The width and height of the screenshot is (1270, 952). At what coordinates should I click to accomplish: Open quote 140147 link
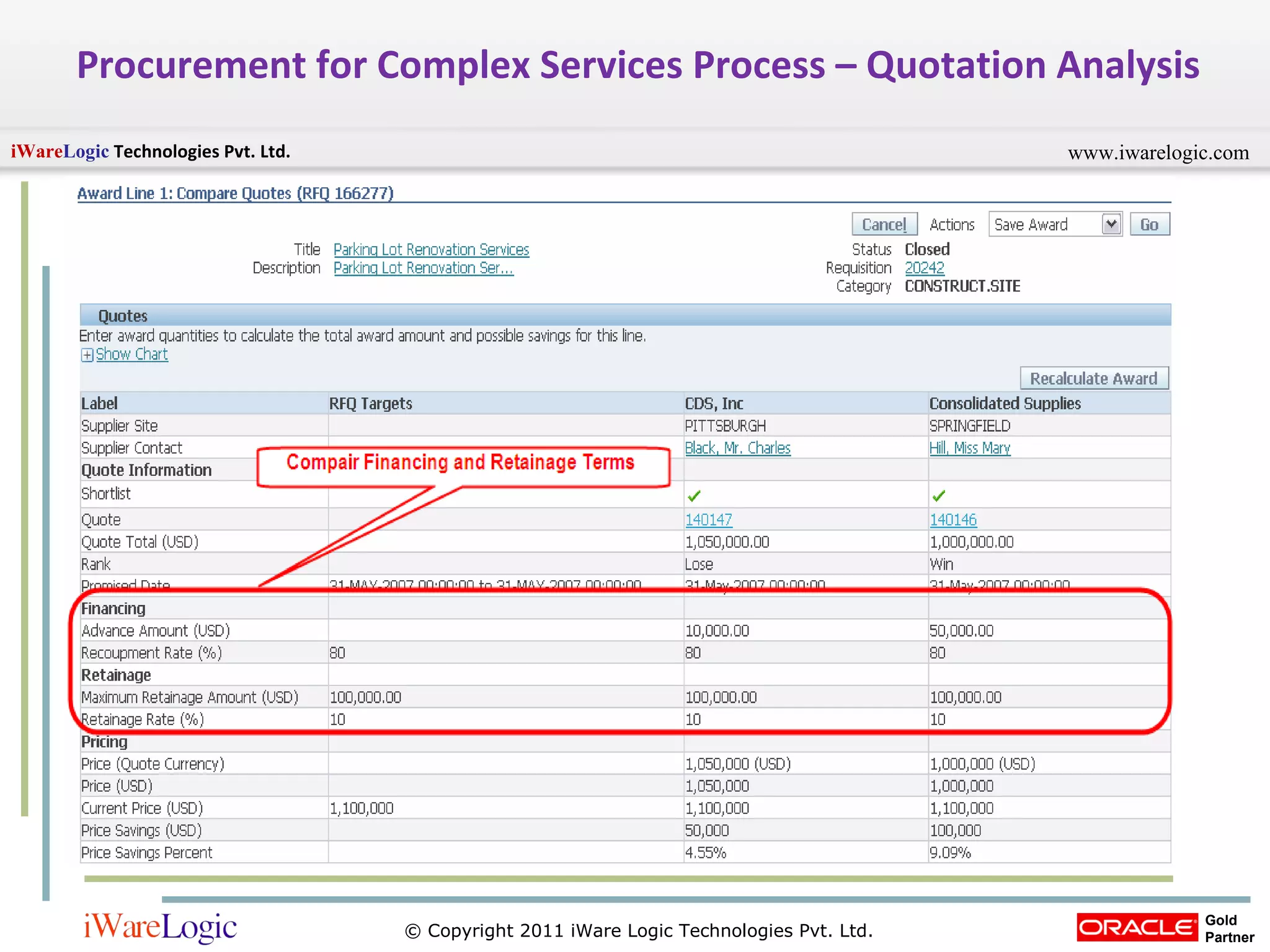tap(709, 519)
